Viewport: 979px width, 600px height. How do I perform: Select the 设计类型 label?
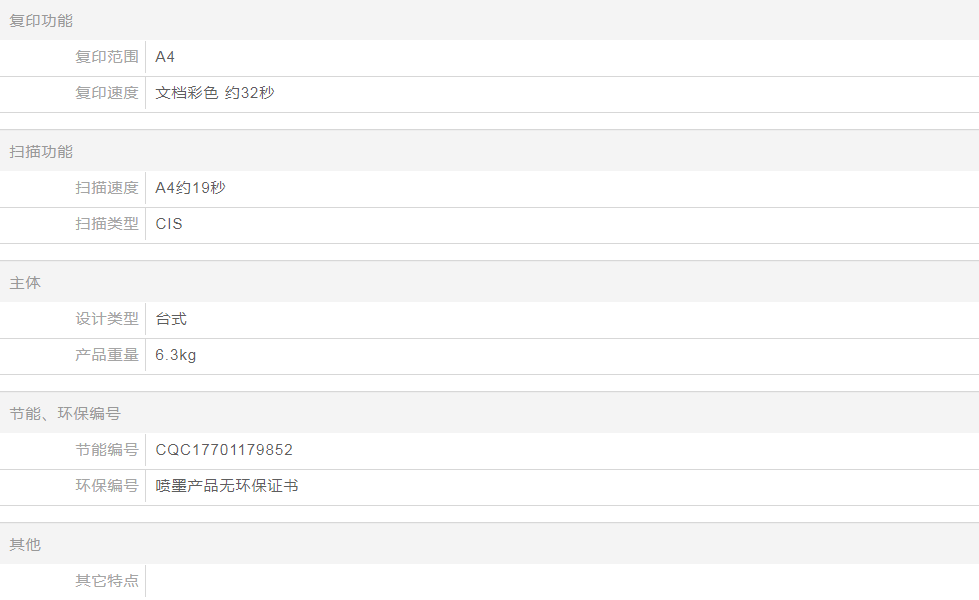[x=107, y=319]
